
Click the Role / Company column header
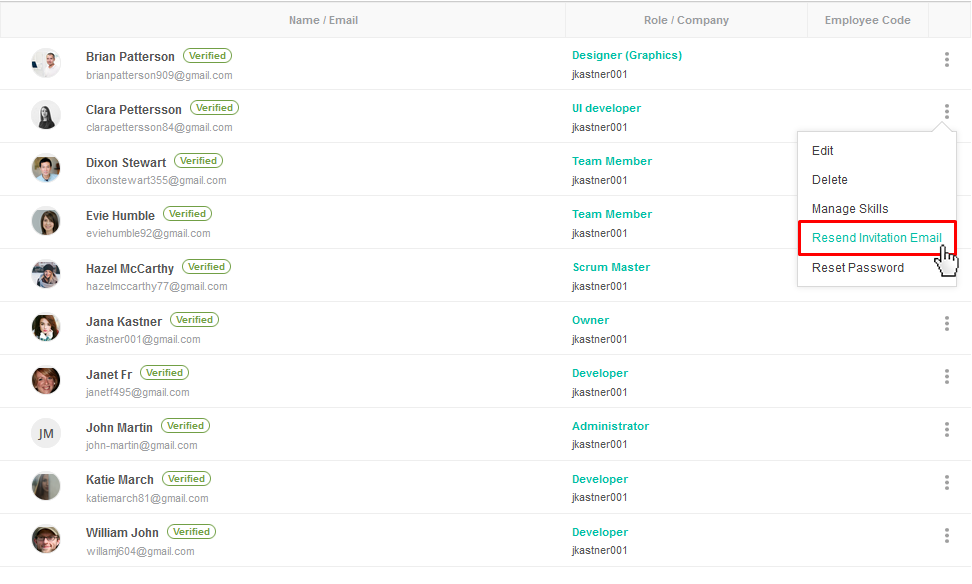686,20
